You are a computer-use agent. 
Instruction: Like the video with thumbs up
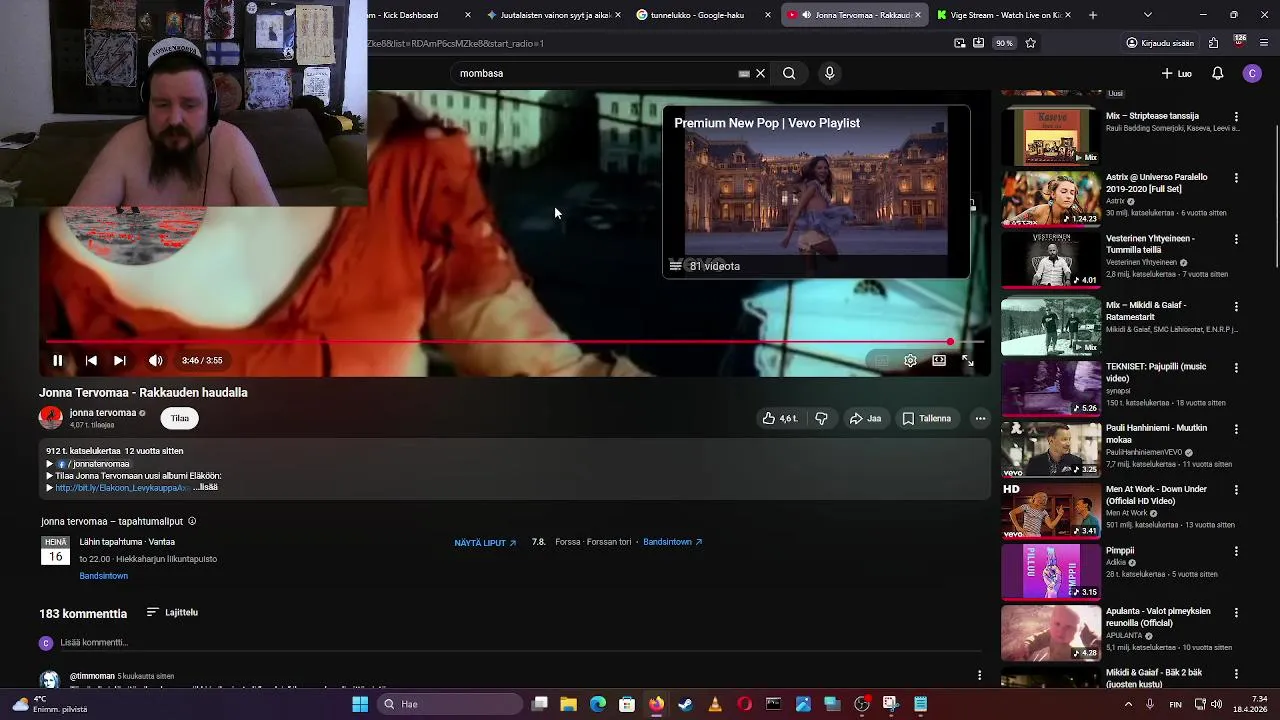(x=782, y=418)
